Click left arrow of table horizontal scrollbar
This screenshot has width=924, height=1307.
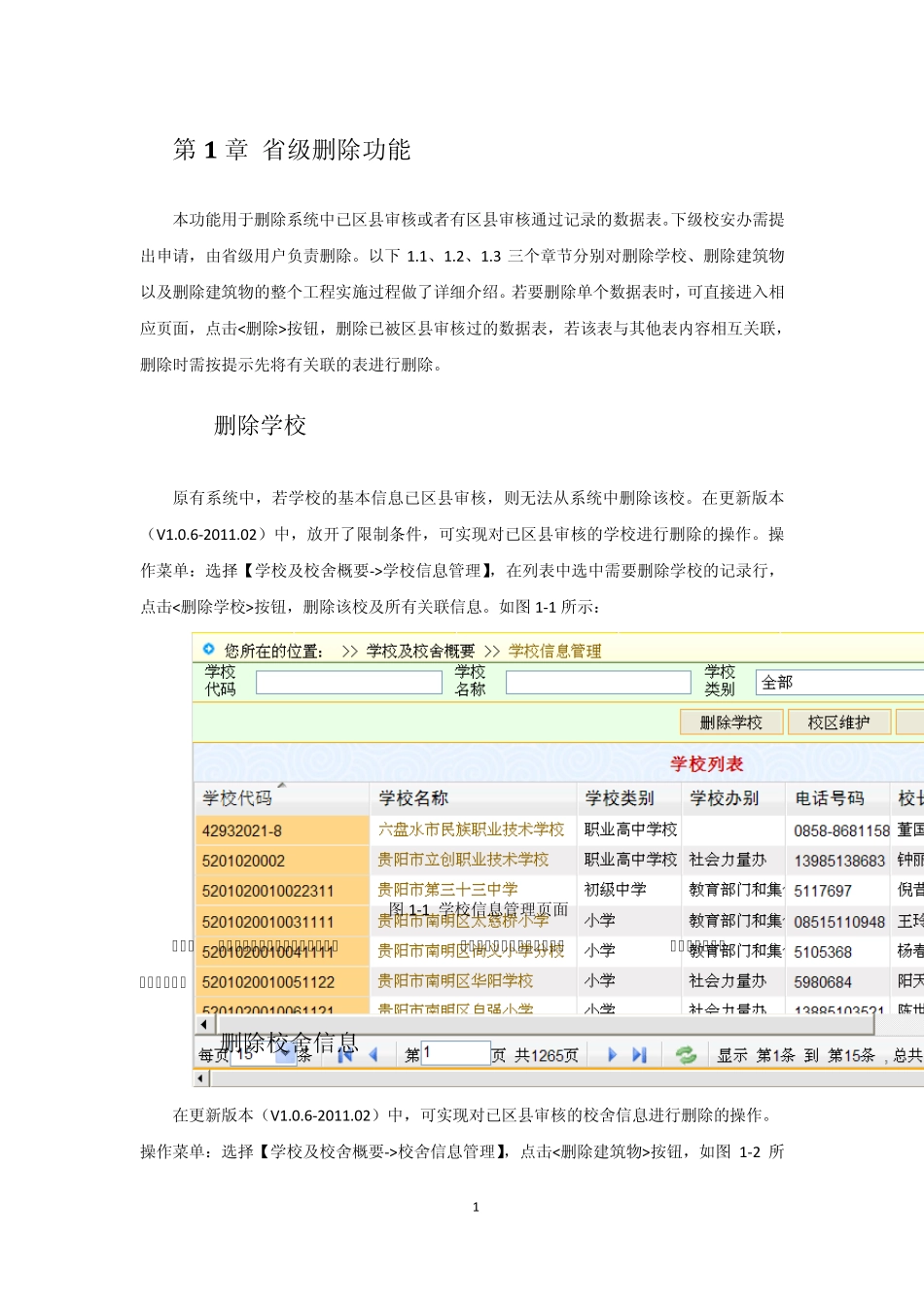pyautogui.click(x=204, y=1024)
